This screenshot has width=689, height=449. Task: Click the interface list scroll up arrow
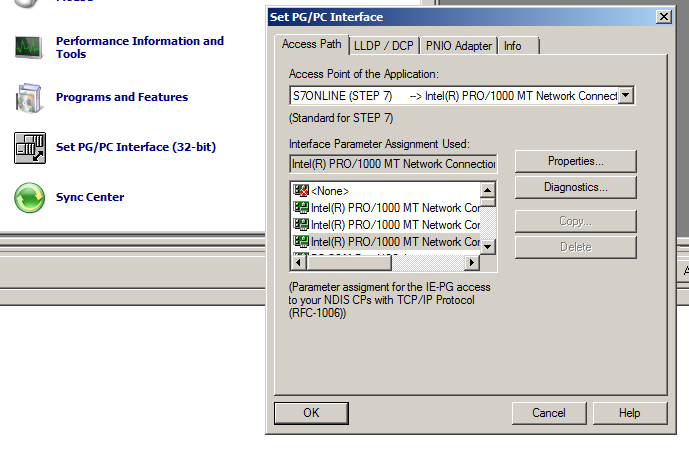coord(487,190)
